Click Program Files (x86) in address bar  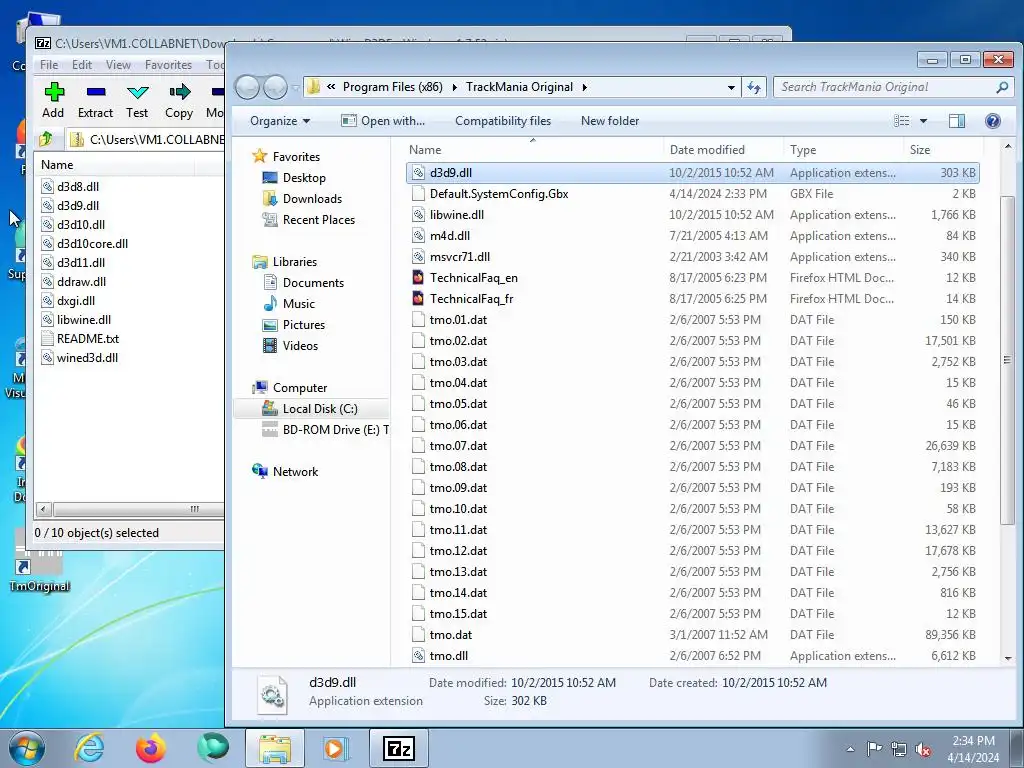[392, 87]
